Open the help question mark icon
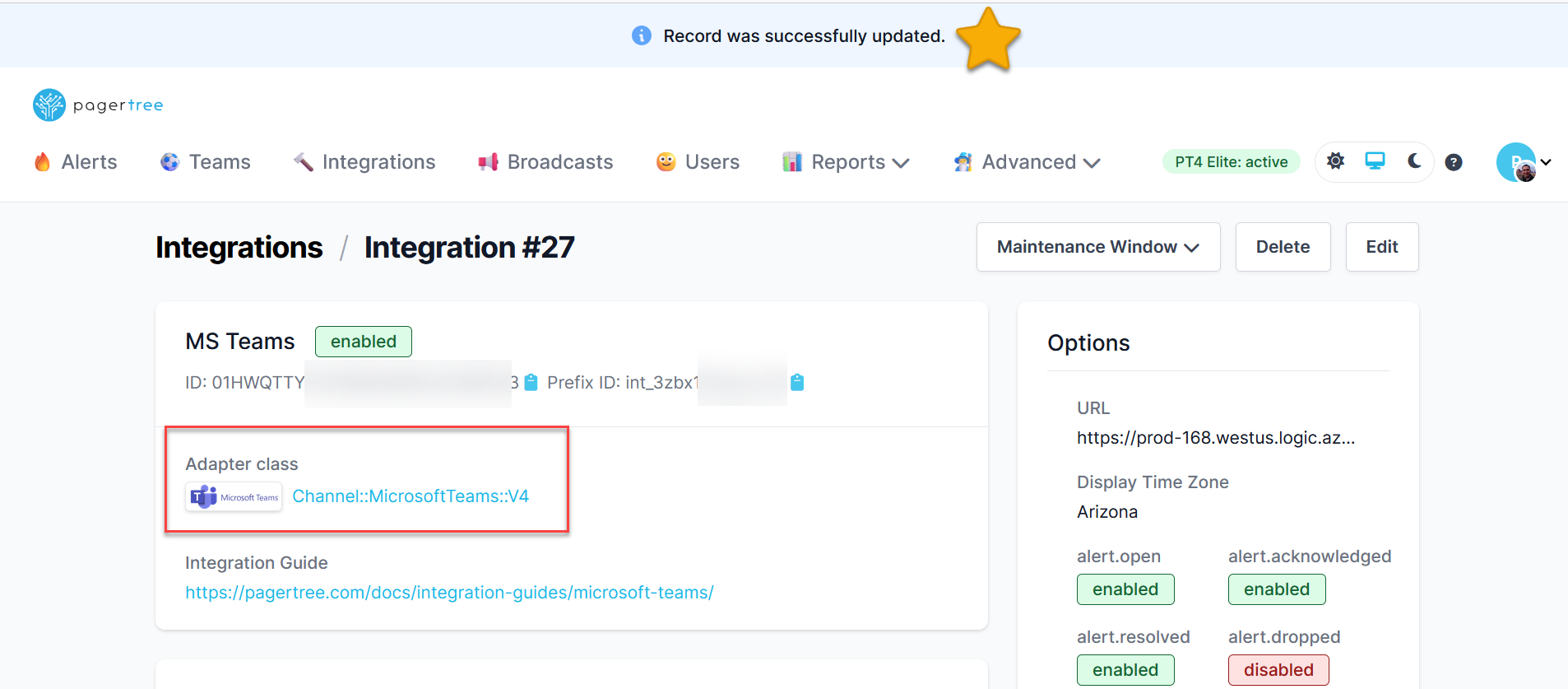The image size is (1568, 689). (x=1454, y=162)
